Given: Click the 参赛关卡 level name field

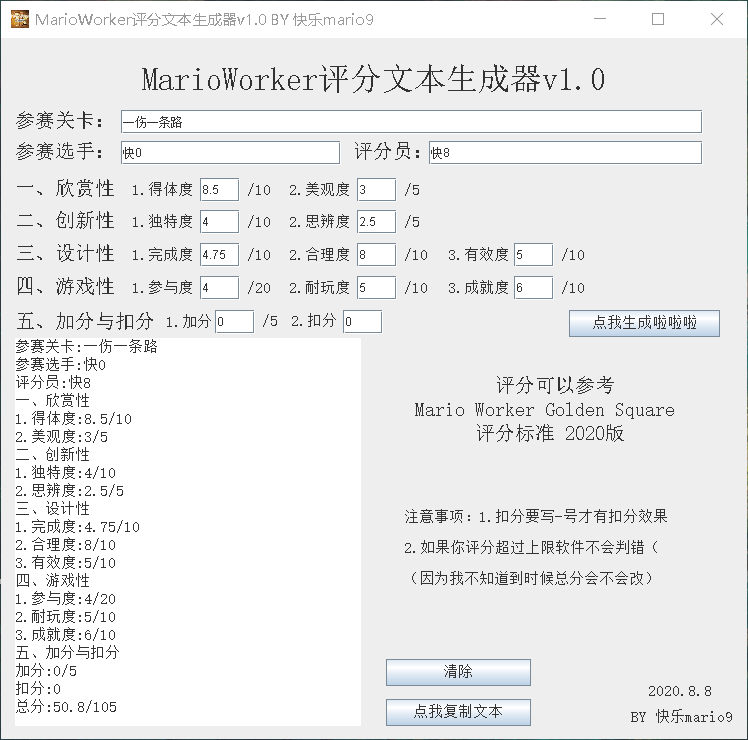Looking at the screenshot, I should point(411,122).
